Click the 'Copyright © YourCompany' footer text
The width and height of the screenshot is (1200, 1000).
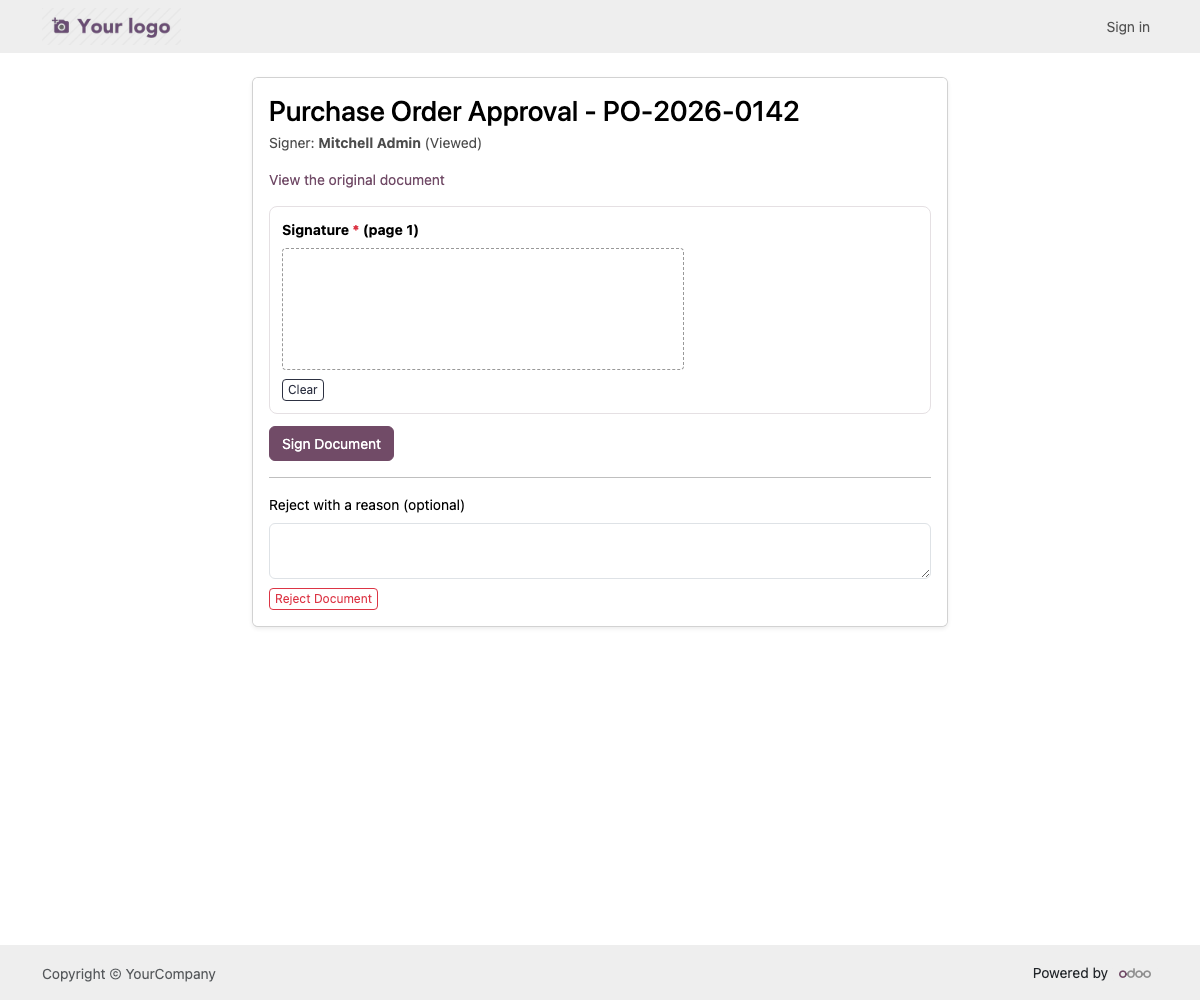(x=129, y=974)
